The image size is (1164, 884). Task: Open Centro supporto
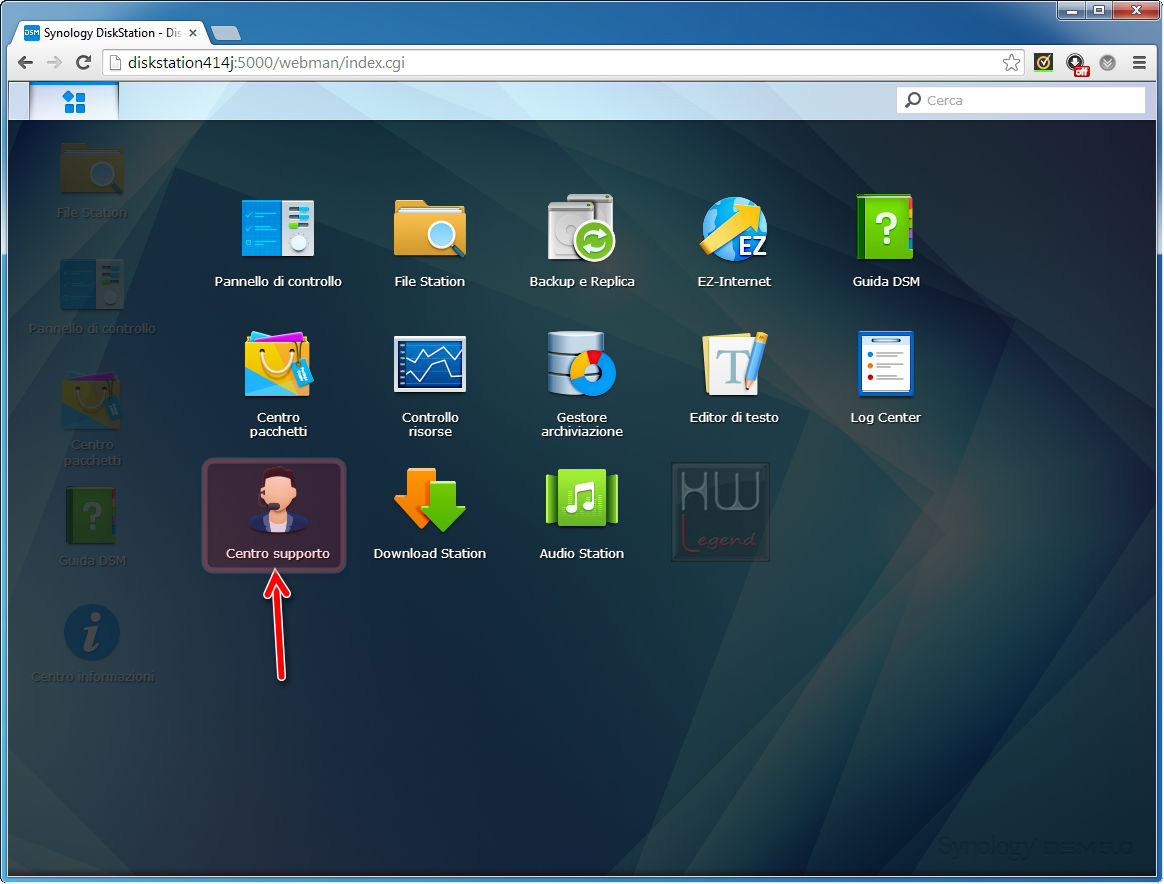pos(275,515)
